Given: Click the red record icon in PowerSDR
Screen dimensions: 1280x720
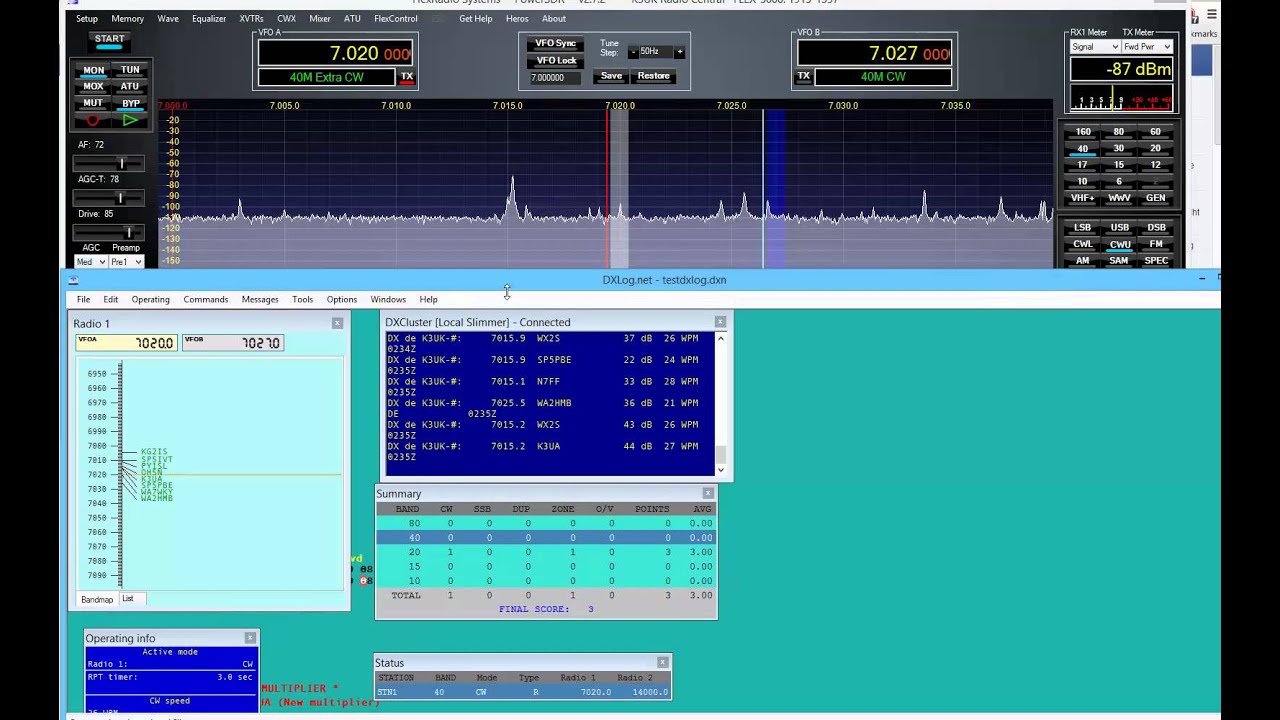Looking at the screenshot, I should coord(93,121).
